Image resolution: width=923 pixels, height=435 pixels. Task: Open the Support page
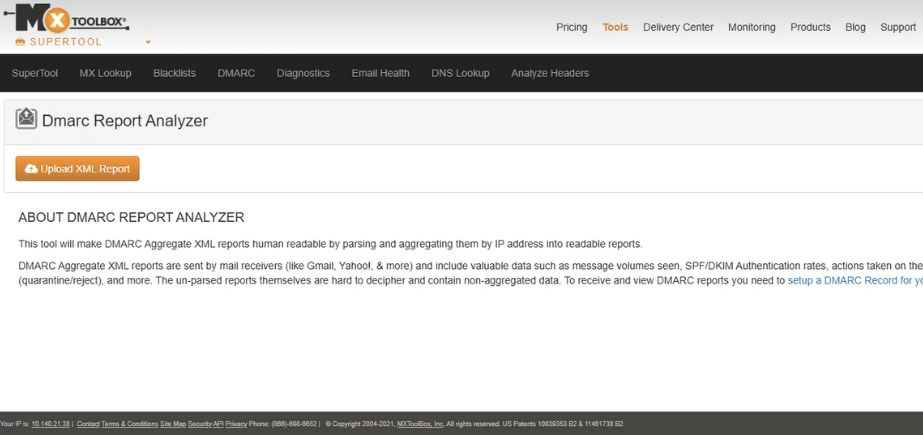click(x=898, y=27)
